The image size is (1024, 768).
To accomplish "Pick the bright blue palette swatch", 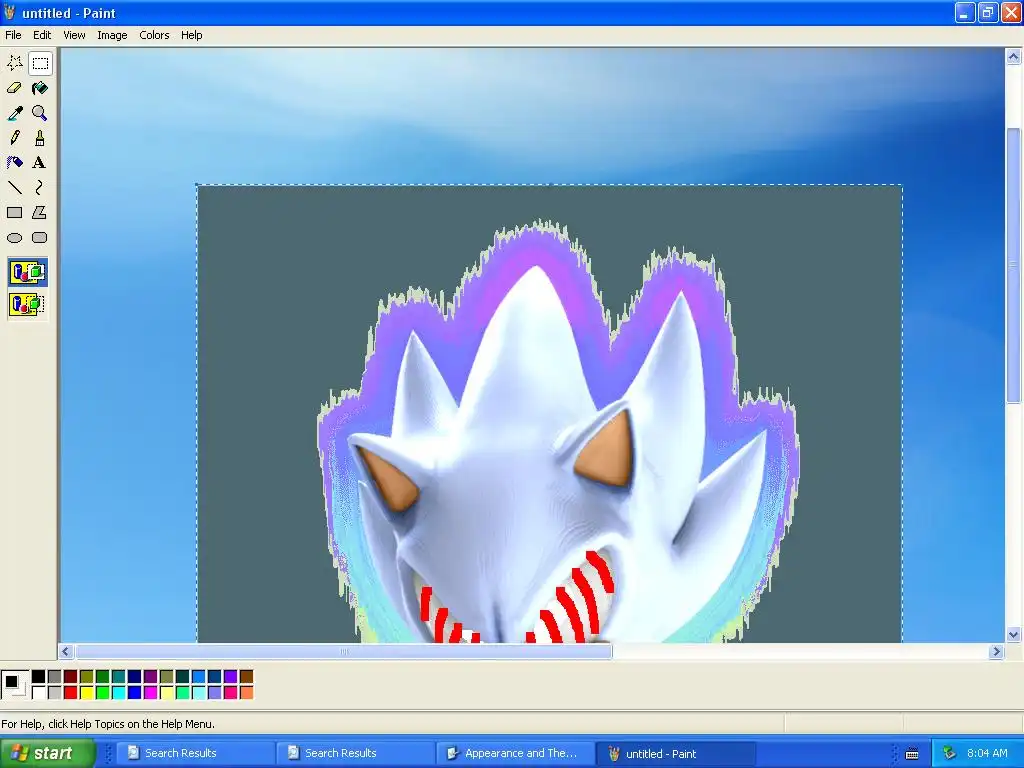I will (135, 692).
